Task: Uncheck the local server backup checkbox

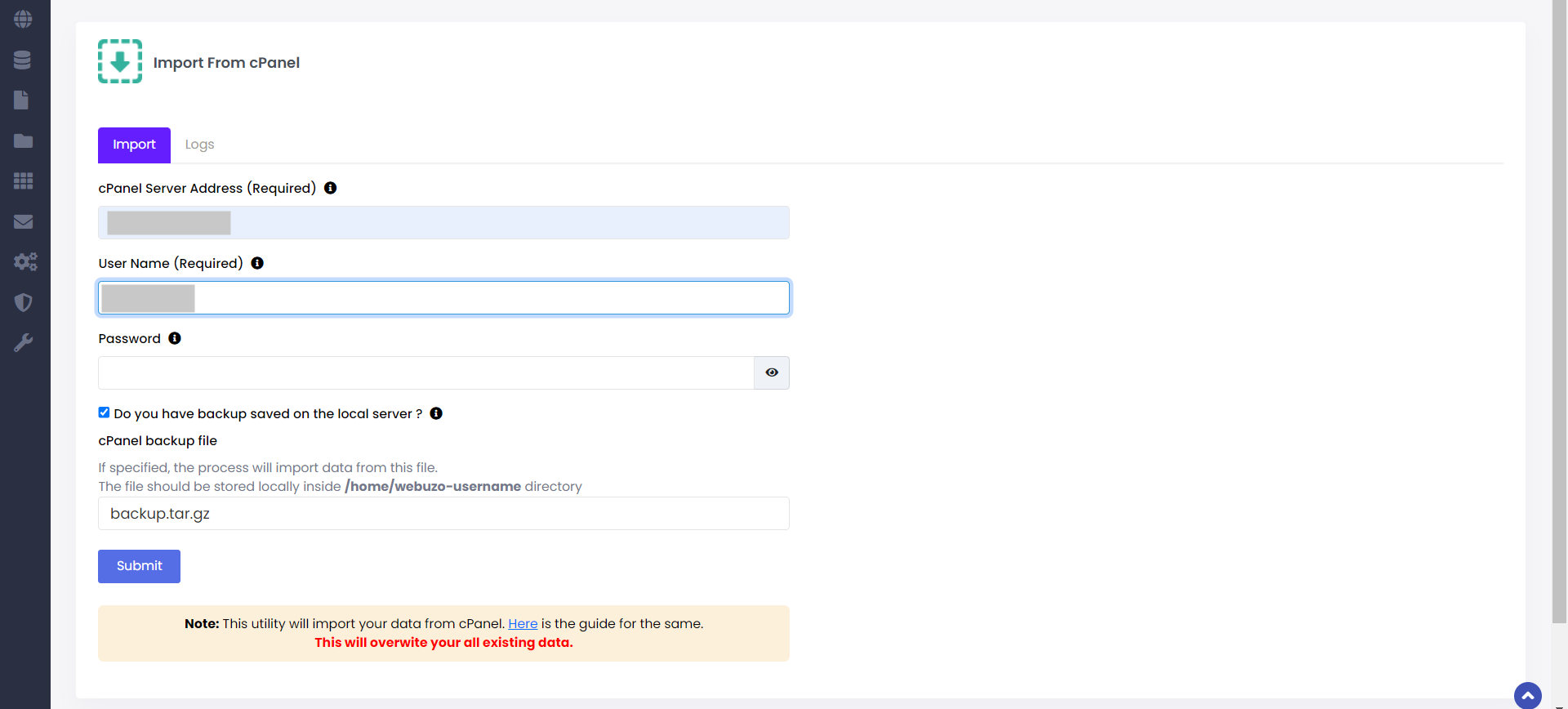Action: [104, 412]
